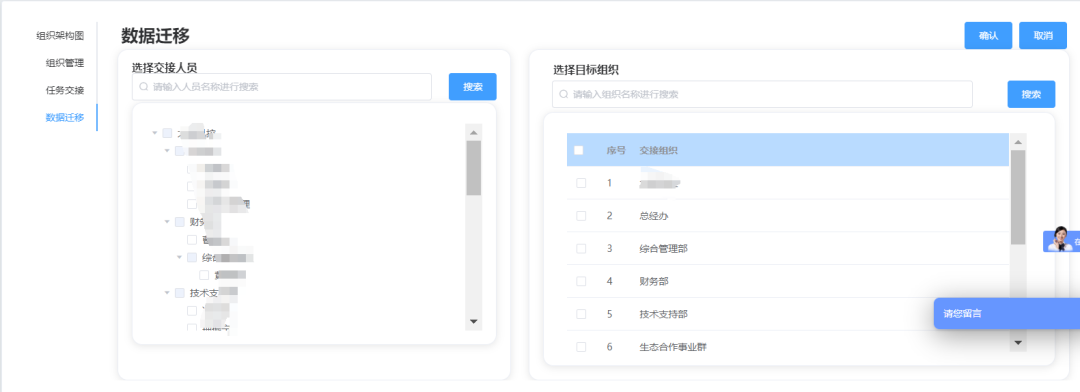Click the 取消 button
The image size is (1080, 392).
(1043, 36)
